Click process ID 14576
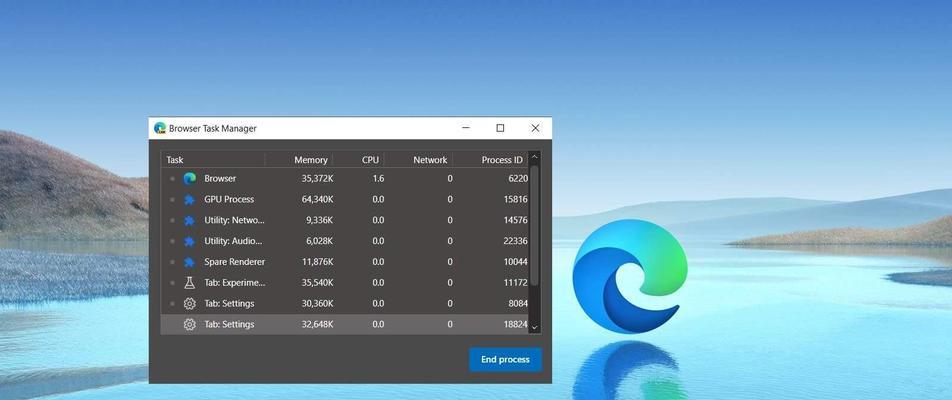 515,220
